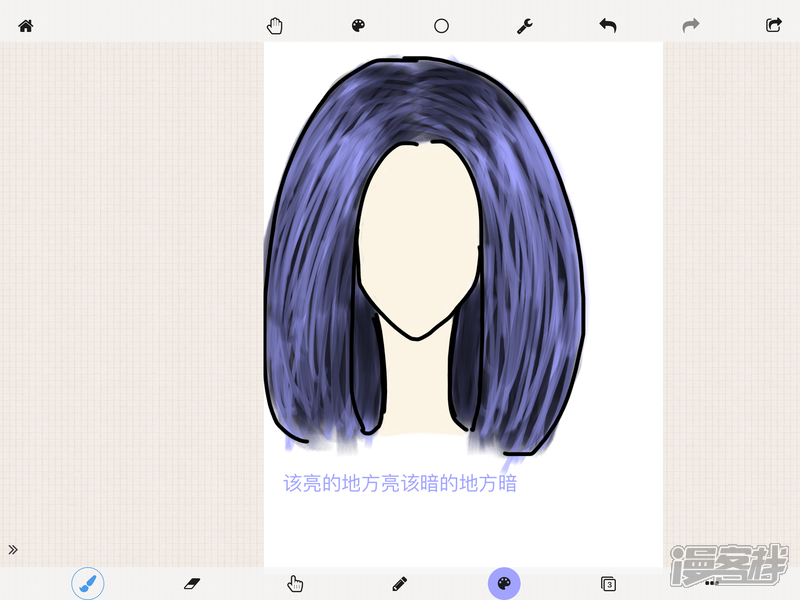Undo the last stroke
Viewport: 800px width, 600px height.
(608, 26)
